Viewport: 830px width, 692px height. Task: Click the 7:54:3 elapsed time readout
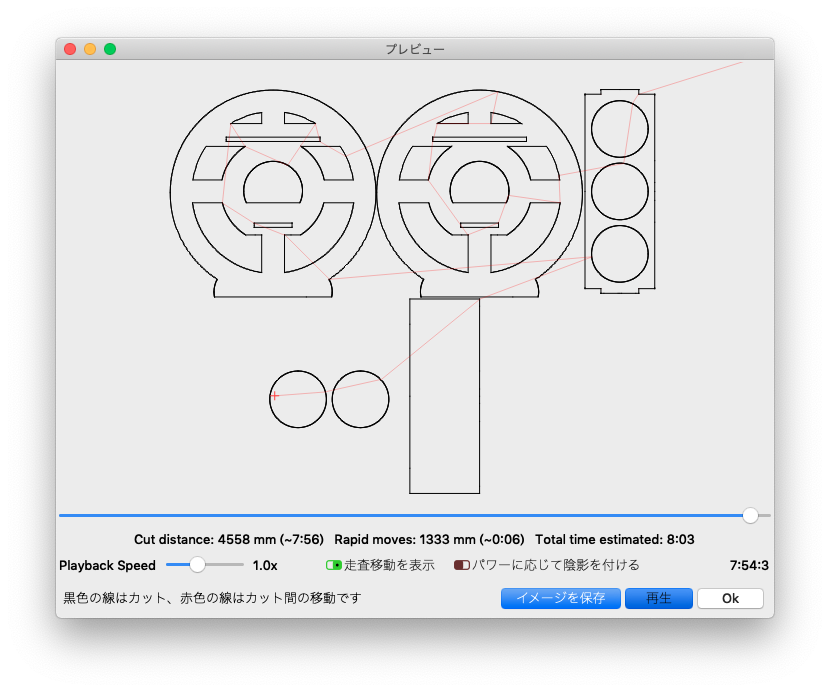[749, 565]
